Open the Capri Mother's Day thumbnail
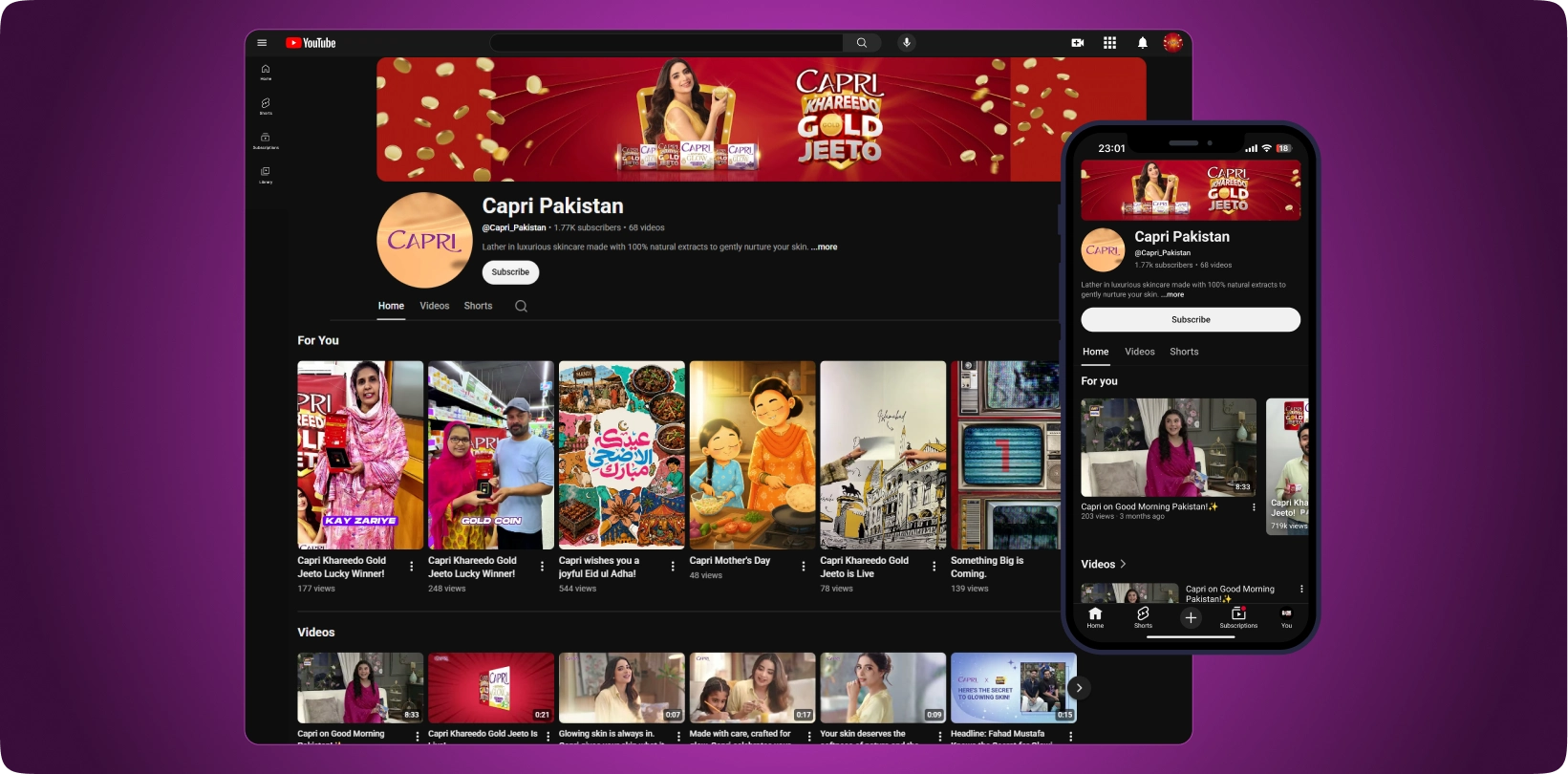 (753, 455)
